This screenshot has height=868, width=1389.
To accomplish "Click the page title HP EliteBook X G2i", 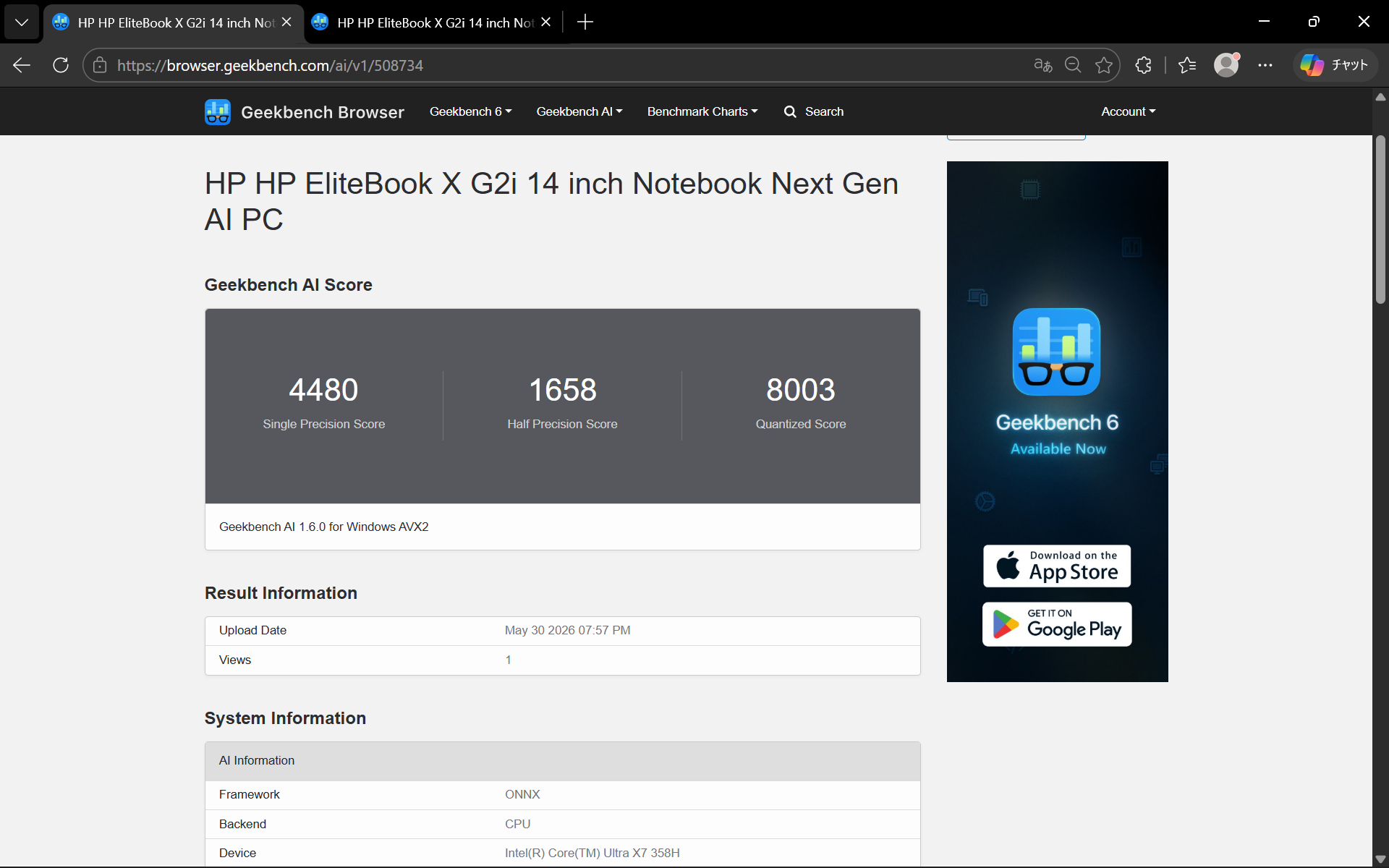I will (551, 201).
